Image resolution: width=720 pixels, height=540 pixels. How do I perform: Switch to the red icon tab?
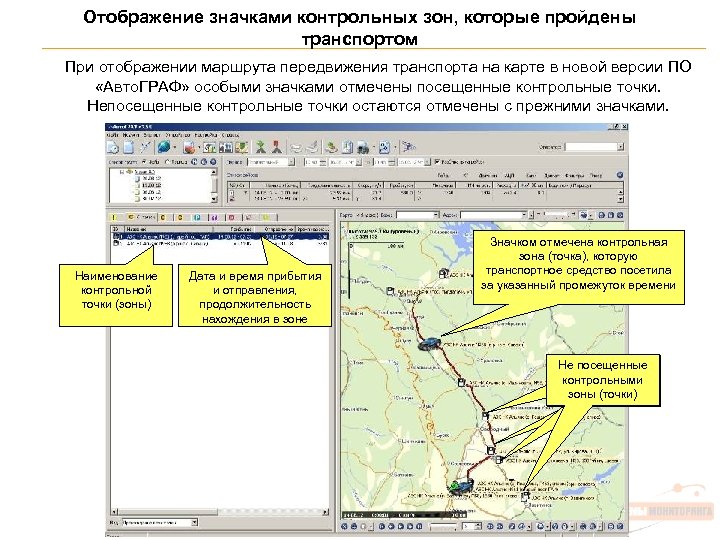231,217
